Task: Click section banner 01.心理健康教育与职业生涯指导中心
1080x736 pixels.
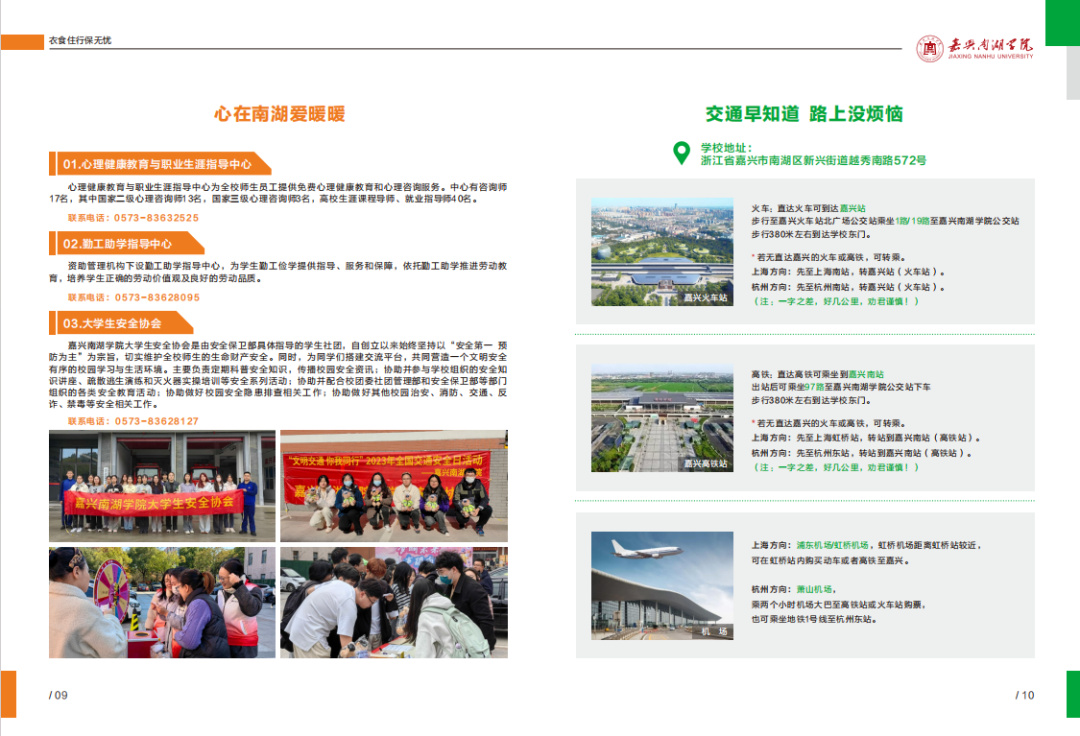Action: [160, 164]
